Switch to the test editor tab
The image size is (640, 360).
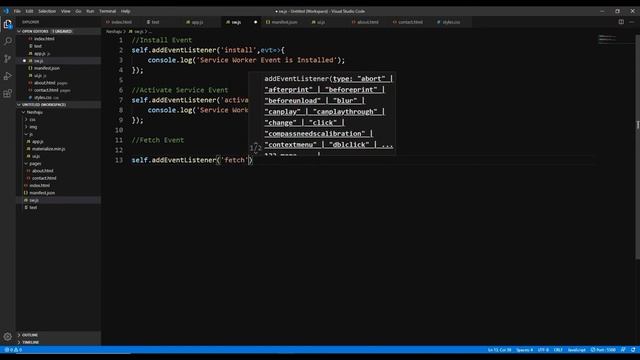pos(156,22)
